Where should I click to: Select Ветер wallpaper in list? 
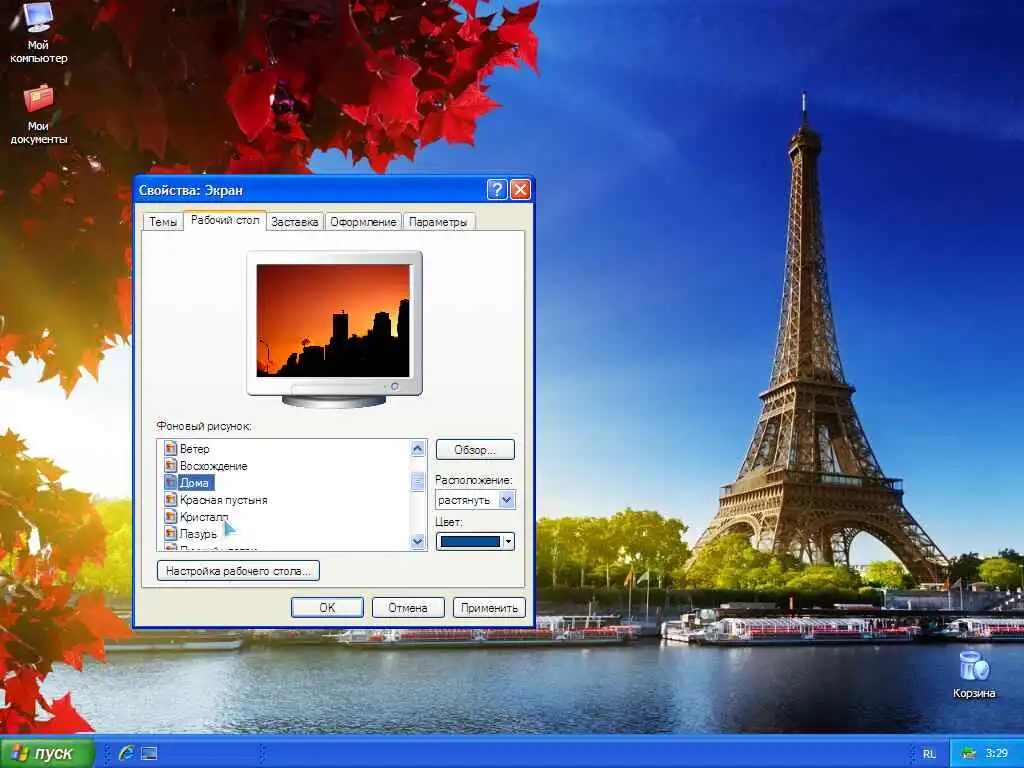point(195,449)
